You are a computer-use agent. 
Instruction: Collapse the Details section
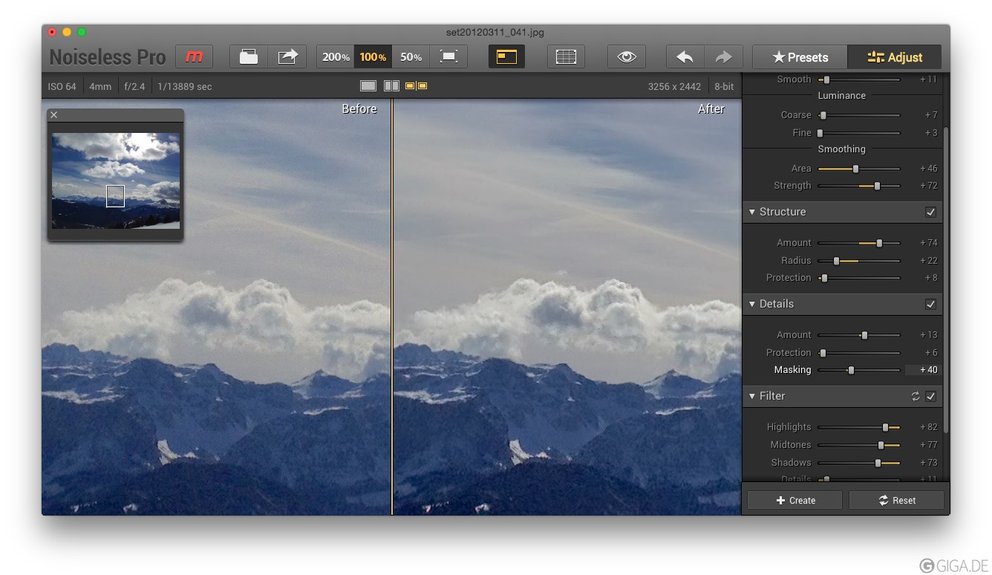[x=752, y=304]
